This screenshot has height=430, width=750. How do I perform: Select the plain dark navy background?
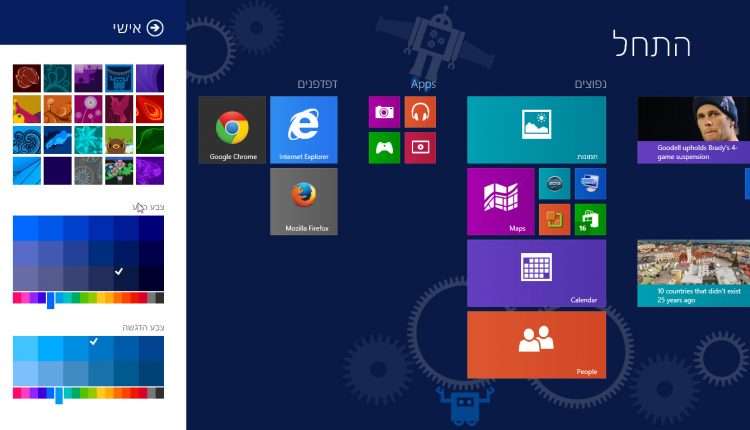coord(57,171)
